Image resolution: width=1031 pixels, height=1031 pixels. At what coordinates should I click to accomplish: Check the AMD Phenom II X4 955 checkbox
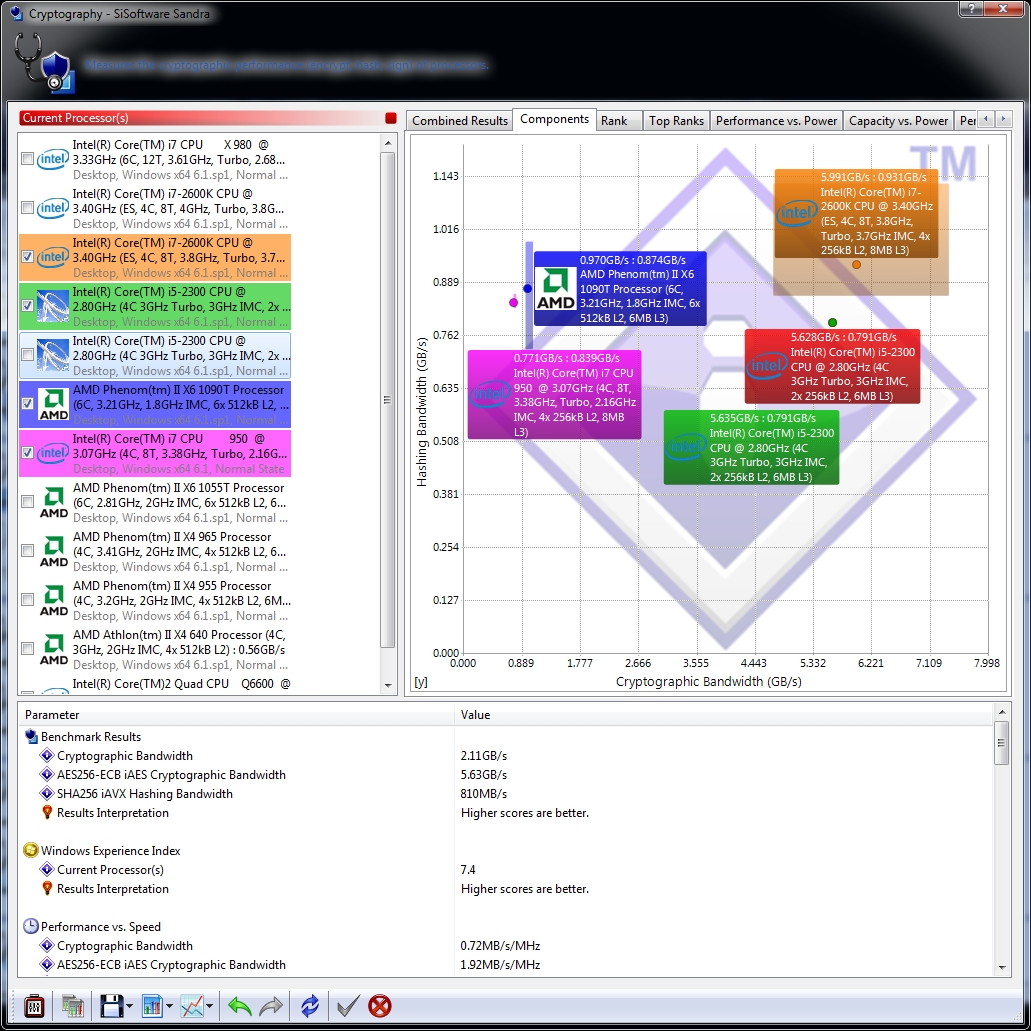(x=28, y=600)
